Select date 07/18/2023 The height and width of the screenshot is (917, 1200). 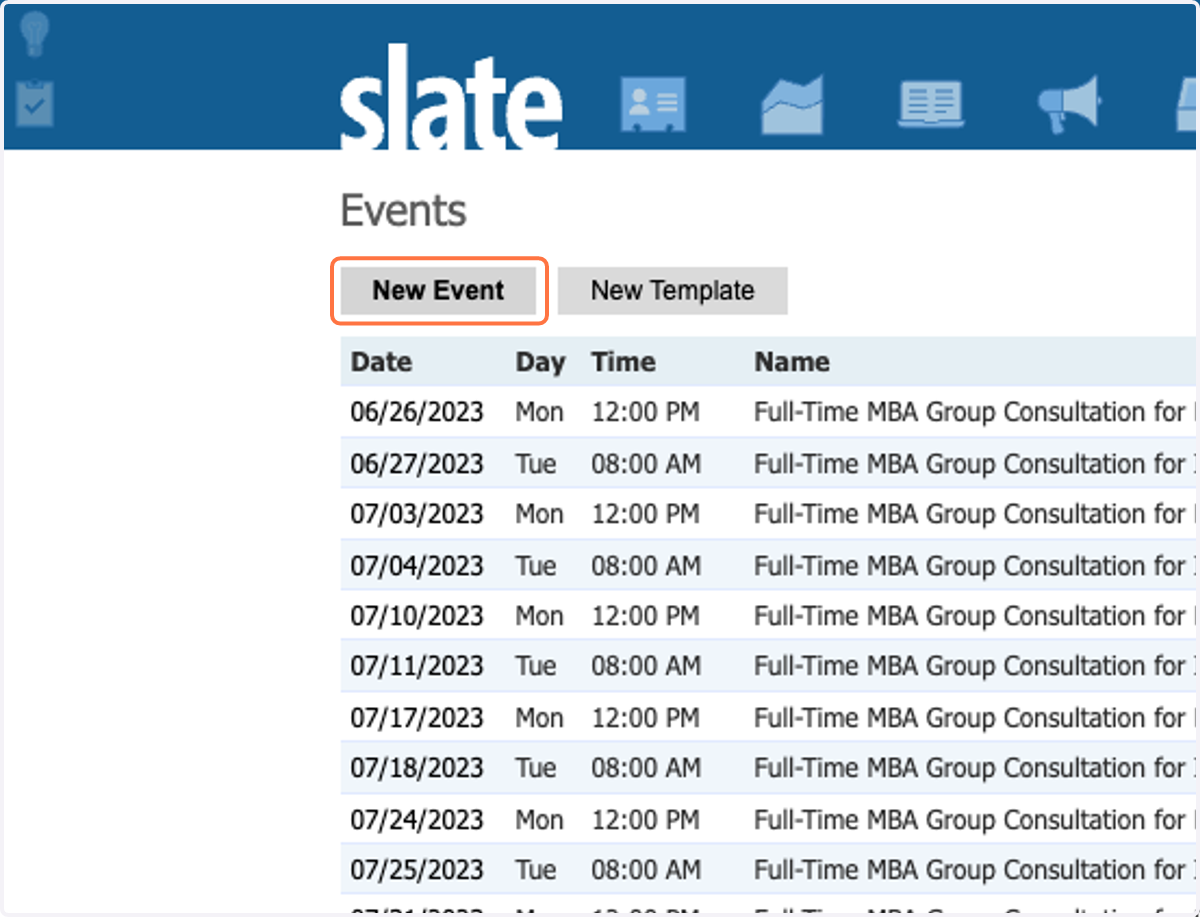(417, 768)
